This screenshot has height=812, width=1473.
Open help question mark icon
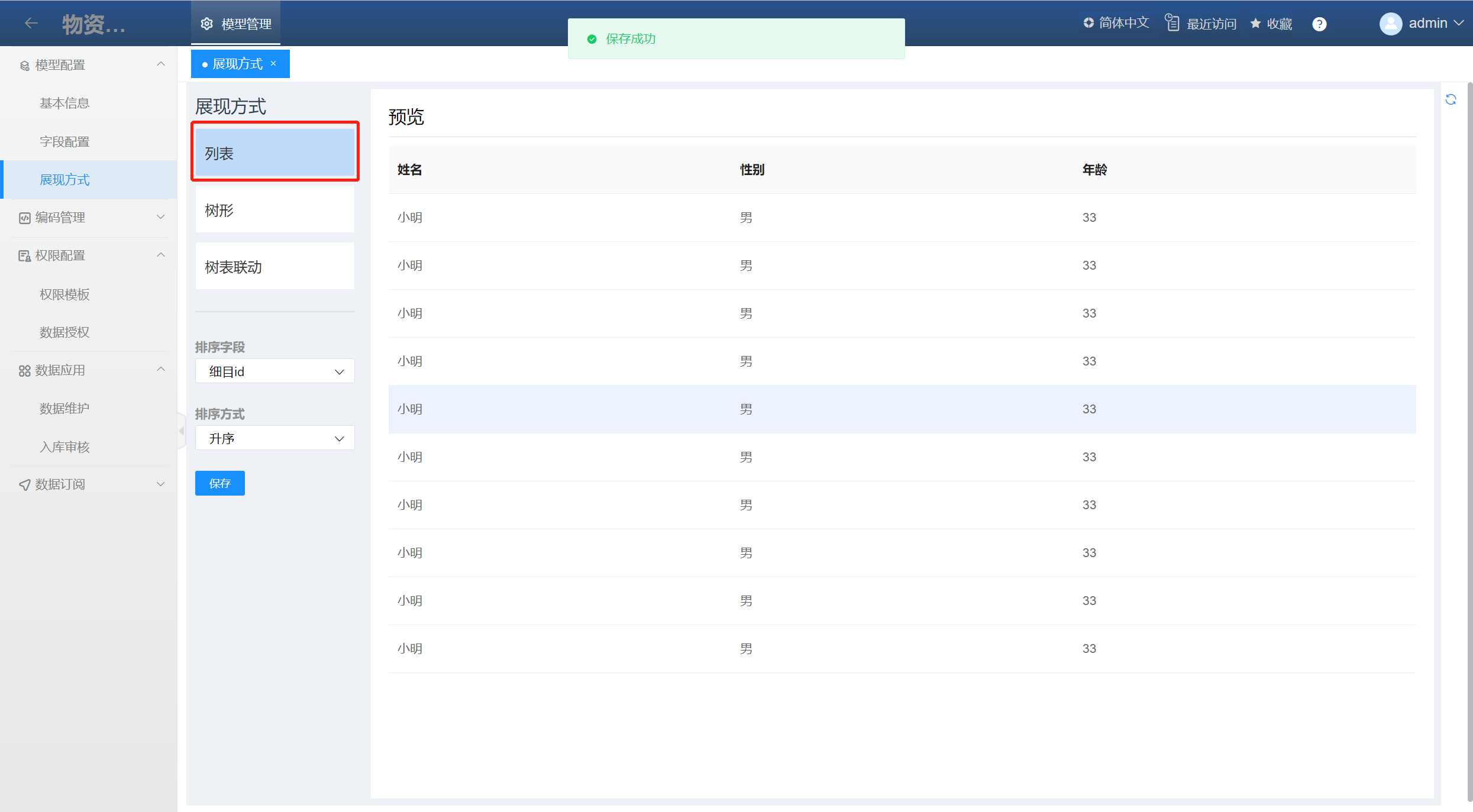(1319, 24)
